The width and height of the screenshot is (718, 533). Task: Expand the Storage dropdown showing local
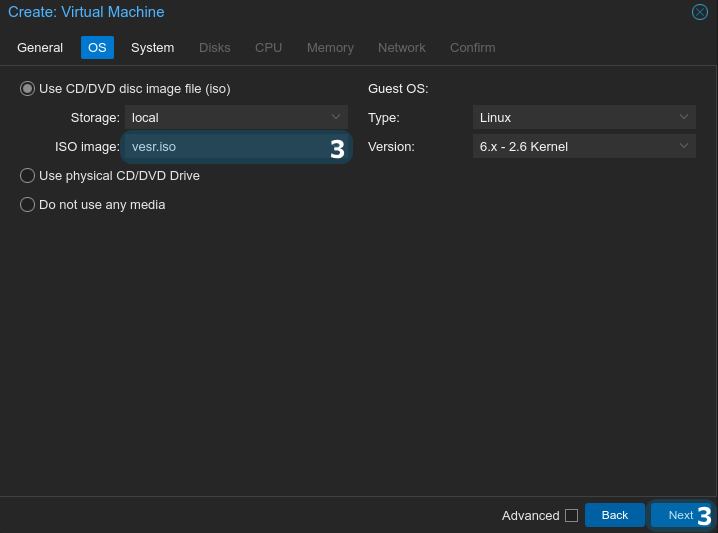point(236,118)
